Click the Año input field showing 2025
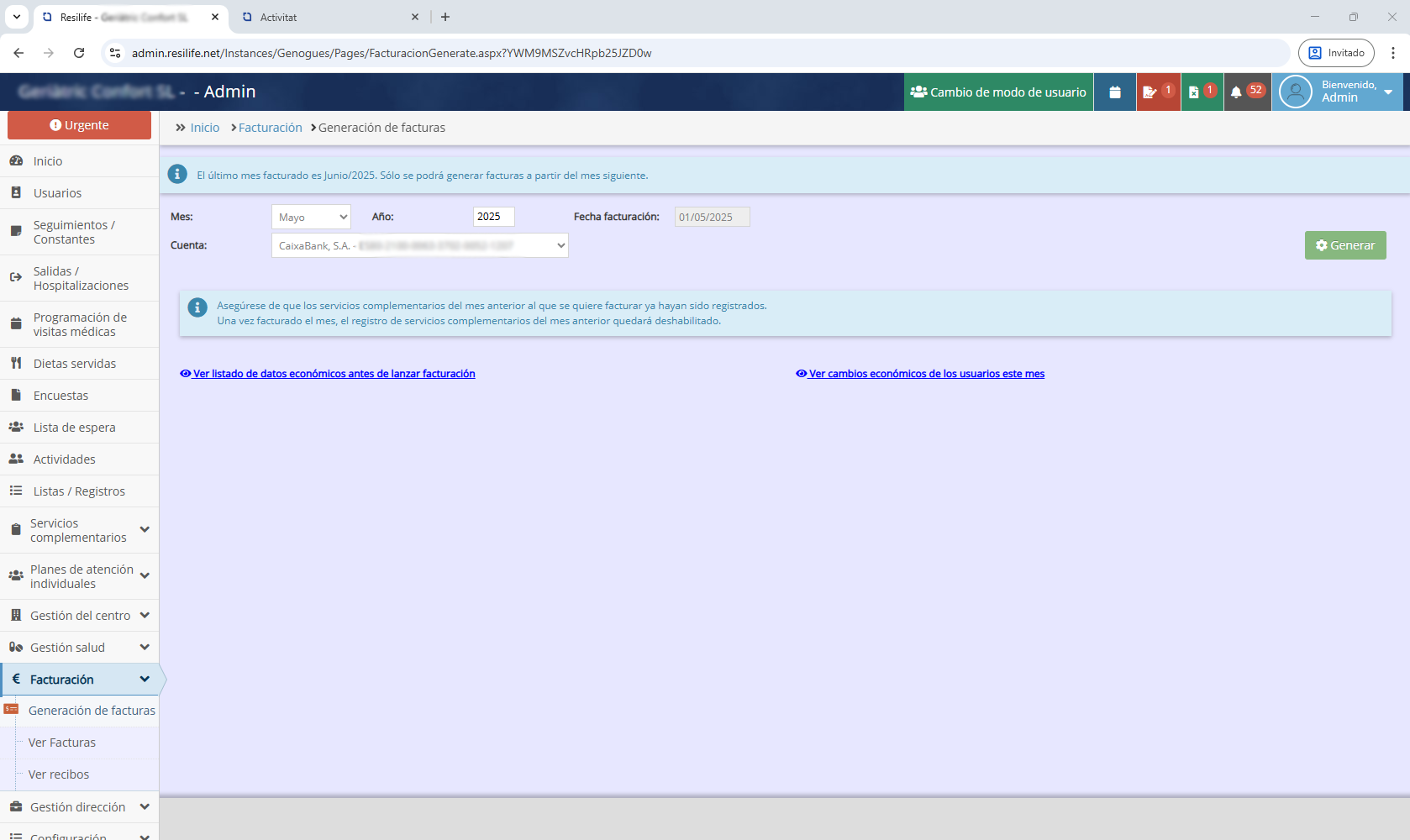The image size is (1410, 840). point(494,217)
